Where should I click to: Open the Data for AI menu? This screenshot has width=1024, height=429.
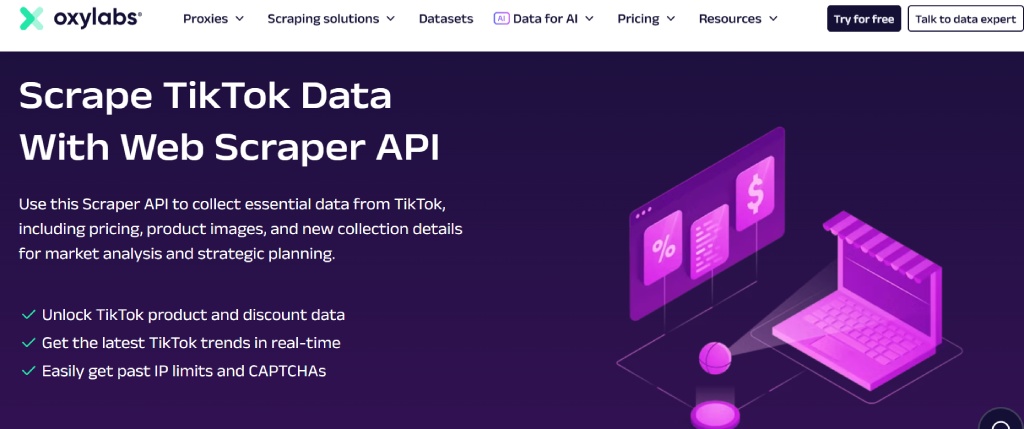544,19
